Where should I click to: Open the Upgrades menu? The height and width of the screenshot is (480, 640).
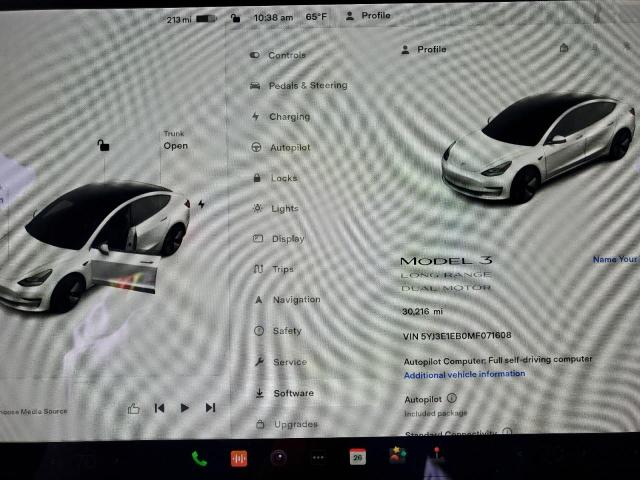tap(287, 424)
